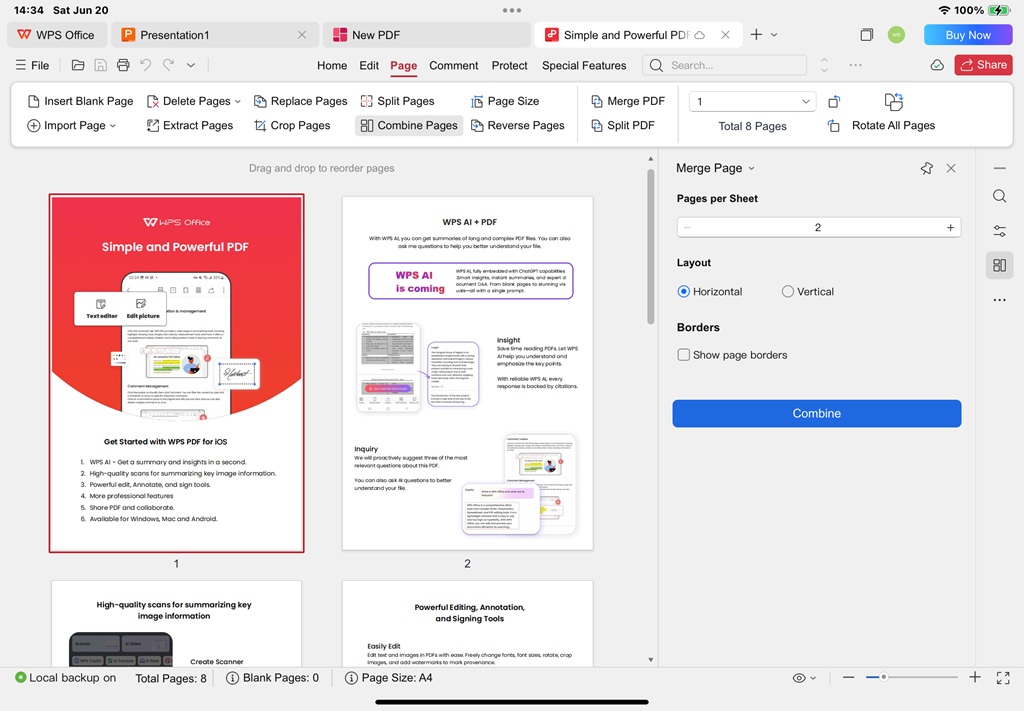Click the cloud sync check icon
The image size is (1024, 711).
(937, 65)
